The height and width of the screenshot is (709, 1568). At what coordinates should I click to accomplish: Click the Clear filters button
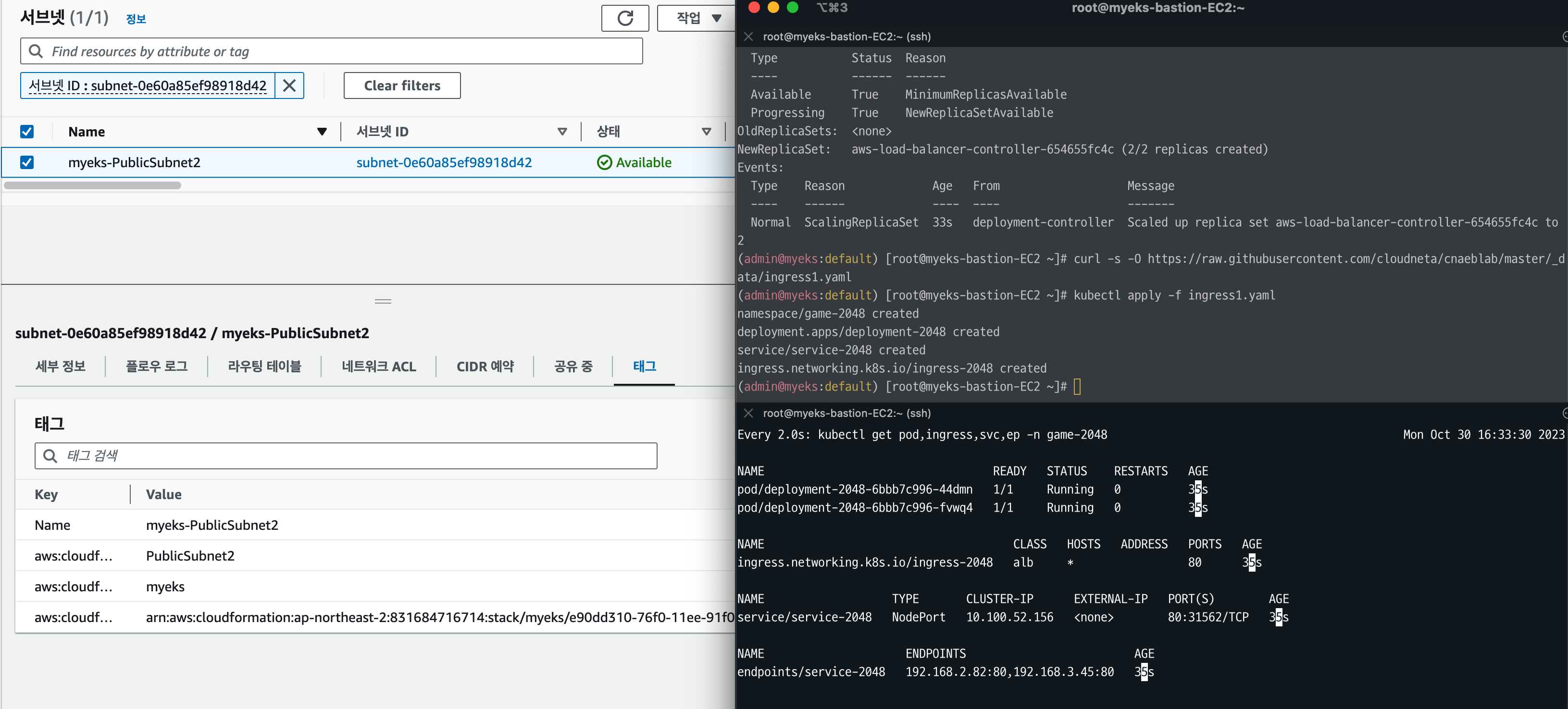point(402,86)
